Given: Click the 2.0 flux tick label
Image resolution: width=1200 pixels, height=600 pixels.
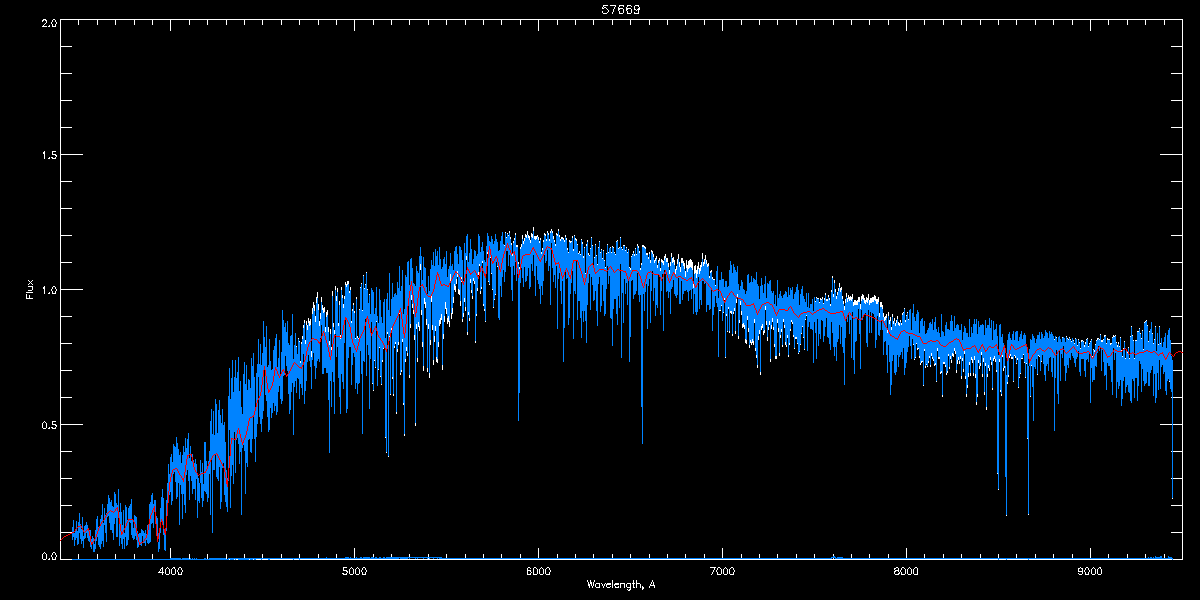Looking at the screenshot, I should (47, 22).
